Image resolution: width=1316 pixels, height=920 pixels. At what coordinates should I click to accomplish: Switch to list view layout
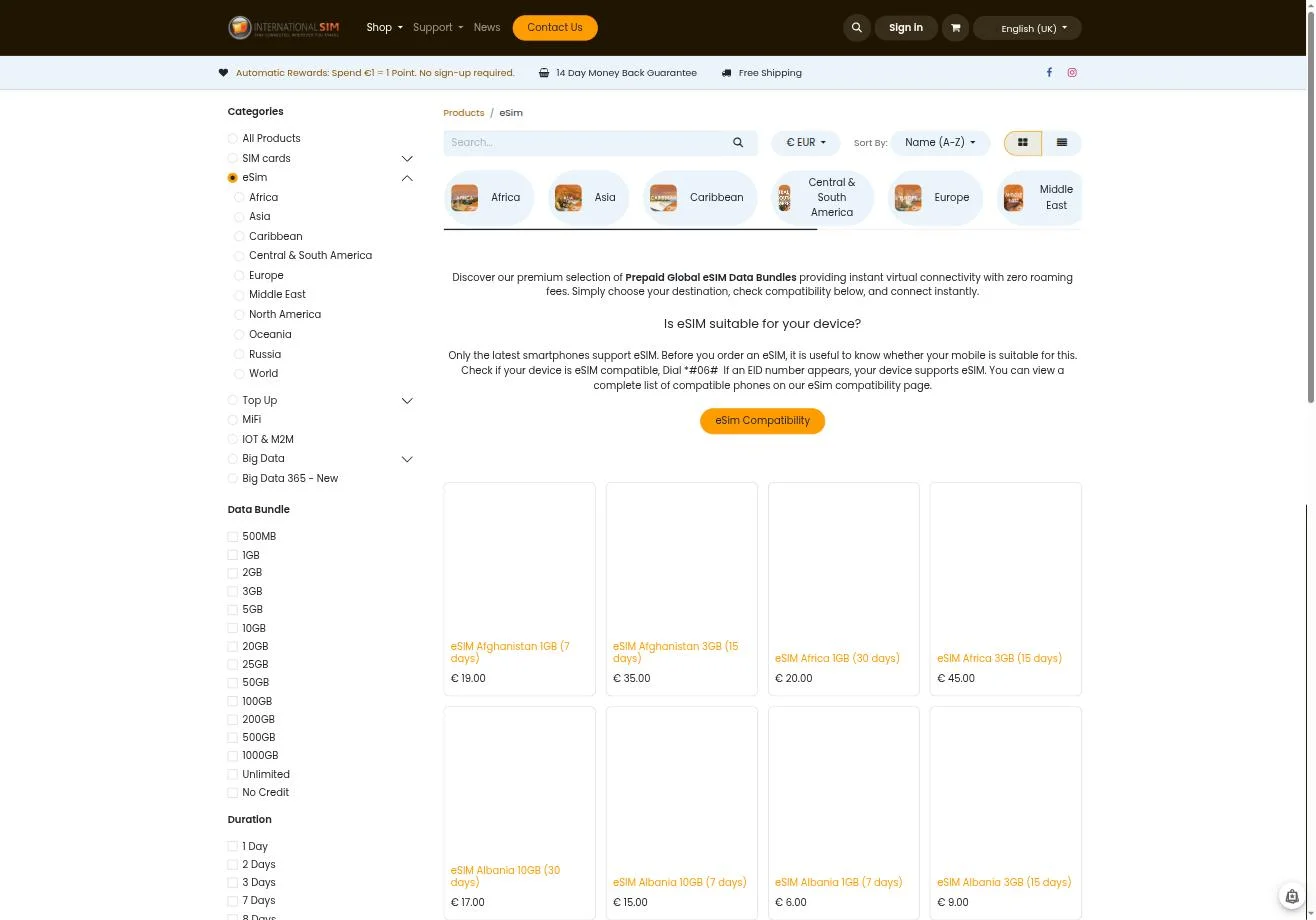pos(1062,143)
